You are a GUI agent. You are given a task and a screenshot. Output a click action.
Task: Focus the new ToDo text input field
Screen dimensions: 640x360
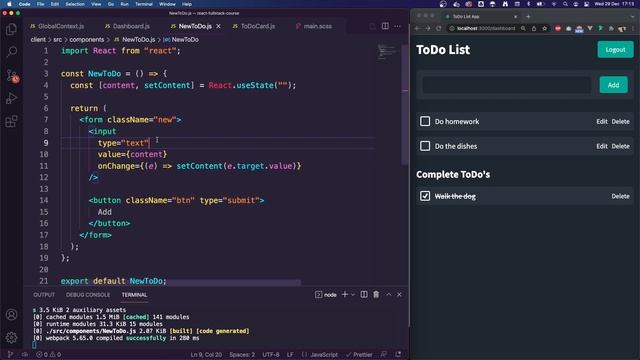coord(507,85)
